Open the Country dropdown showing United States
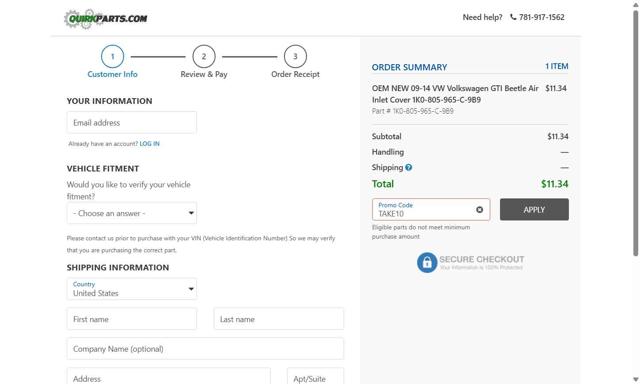This screenshot has height=384, width=640. point(132,289)
